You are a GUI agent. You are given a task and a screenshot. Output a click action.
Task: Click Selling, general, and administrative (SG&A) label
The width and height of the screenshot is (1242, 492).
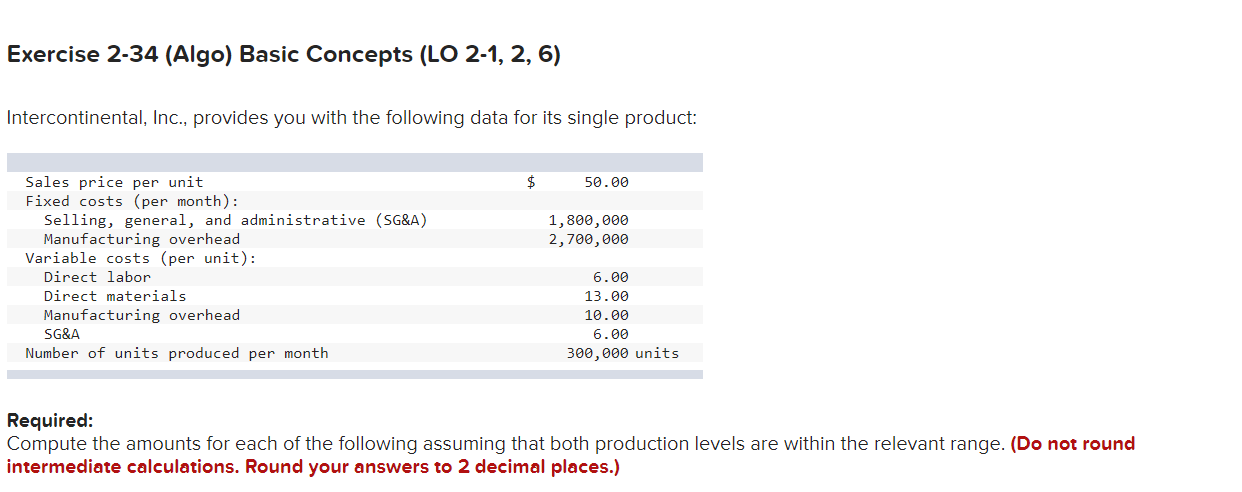pyautogui.click(x=235, y=220)
